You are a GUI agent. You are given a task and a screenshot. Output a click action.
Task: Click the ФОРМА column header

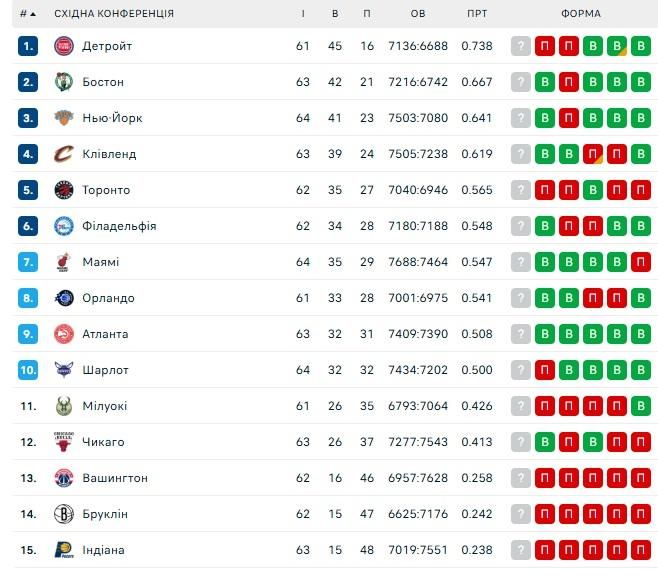coord(581,14)
